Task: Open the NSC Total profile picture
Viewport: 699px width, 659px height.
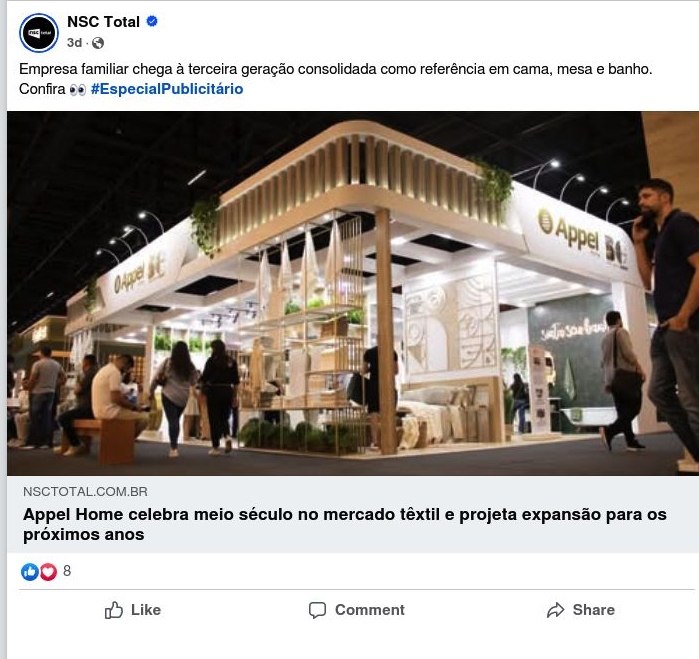Action: (x=39, y=33)
